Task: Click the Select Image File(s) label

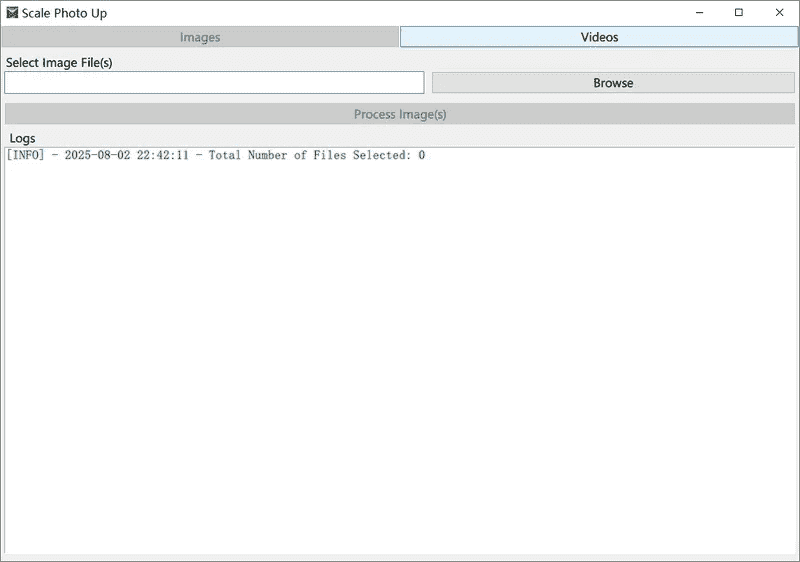Action: click(x=59, y=62)
